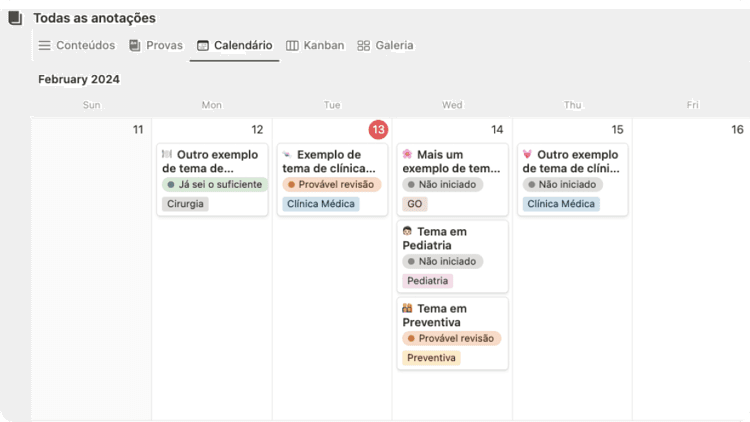Click the notebook icon beside Todas as anotações
Image resolution: width=750 pixels, height=422 pixels.
pyautogui.click(x=15, y=18)
